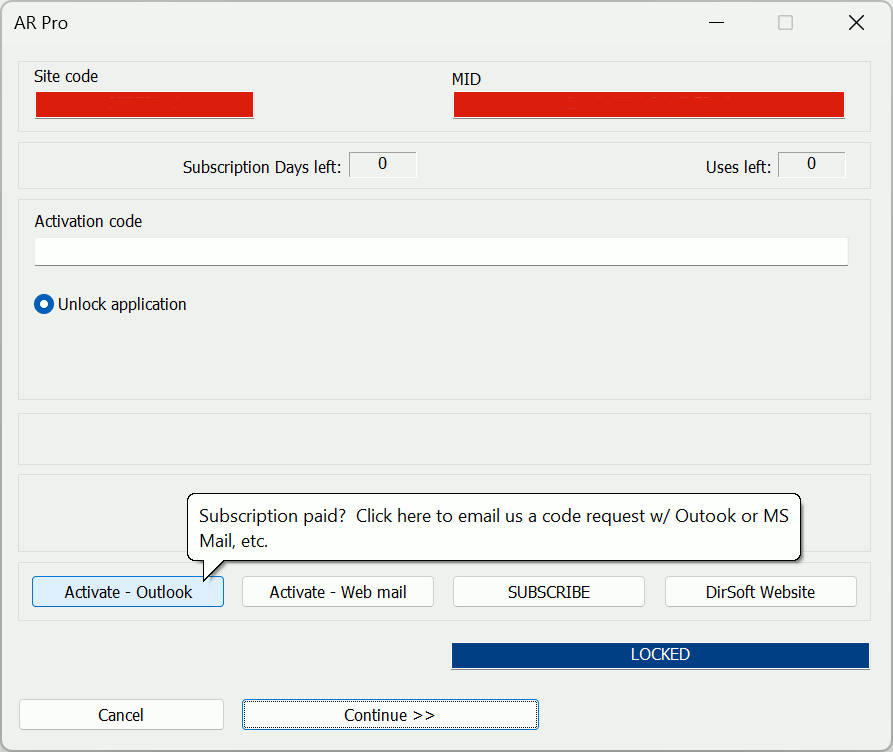Click the LOCKED status bar
893x752 pixels.
coord(661,655)
